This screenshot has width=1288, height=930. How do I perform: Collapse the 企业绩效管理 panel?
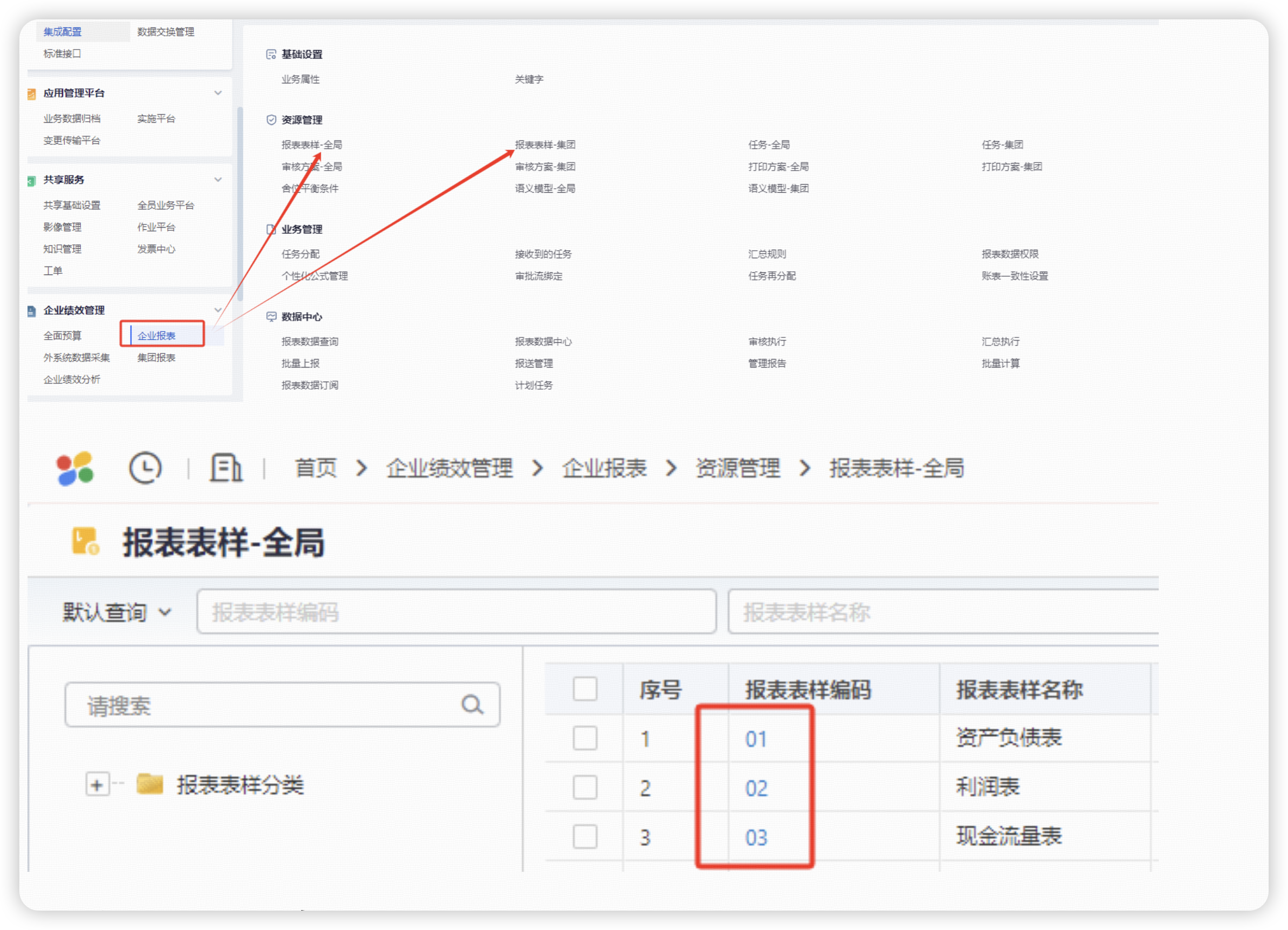click(218, 309)
